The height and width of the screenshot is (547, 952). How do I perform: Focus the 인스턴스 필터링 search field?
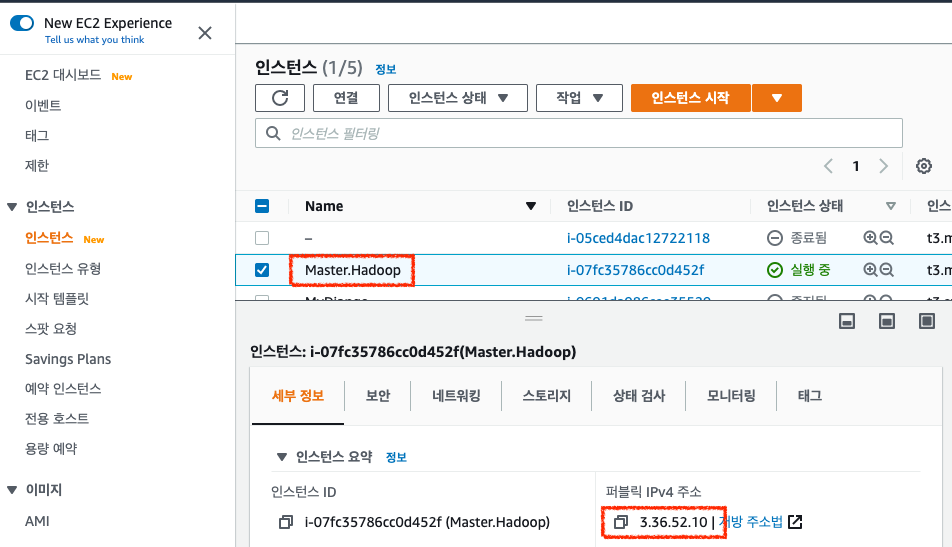(579, 134)
